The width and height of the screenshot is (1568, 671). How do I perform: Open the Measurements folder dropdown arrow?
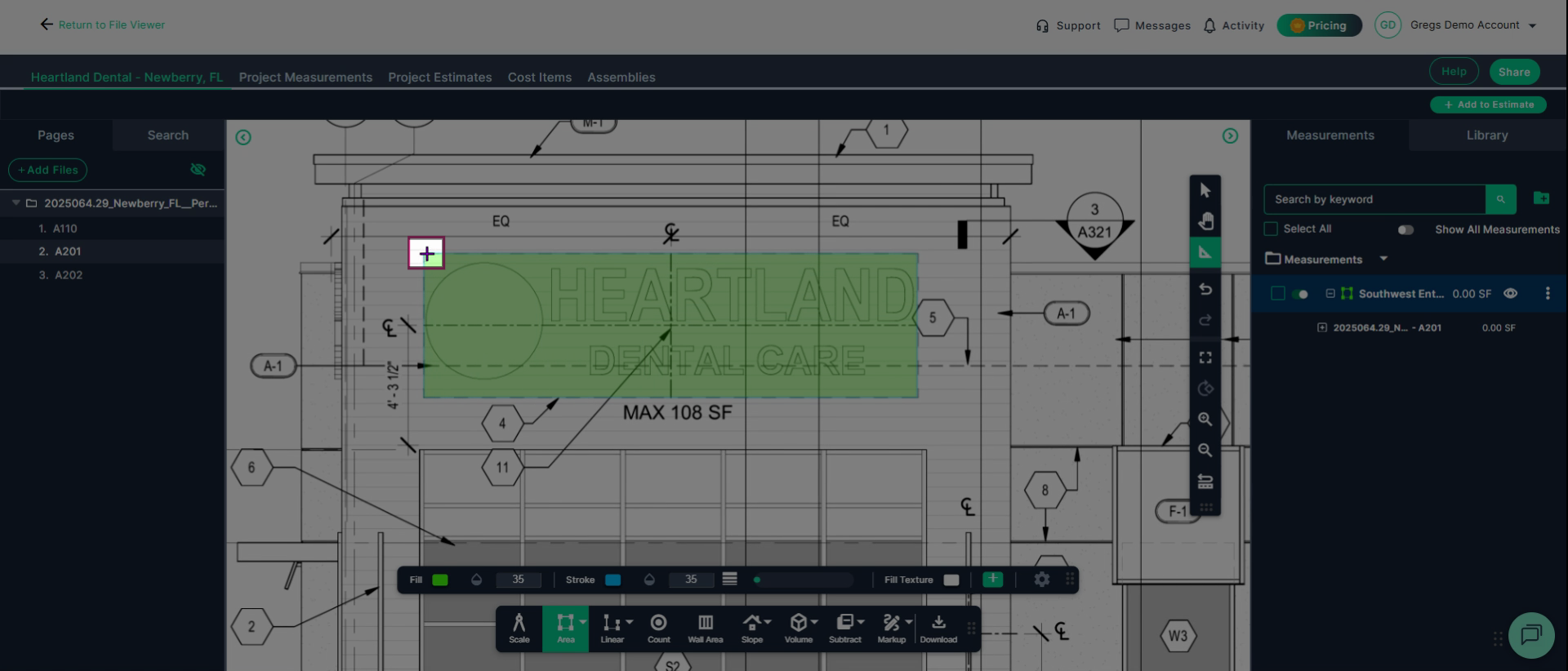[1383, 259]
